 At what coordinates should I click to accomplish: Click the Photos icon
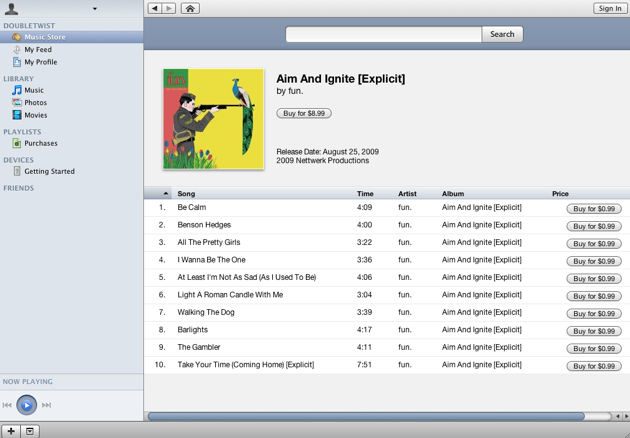pos(16,102)
